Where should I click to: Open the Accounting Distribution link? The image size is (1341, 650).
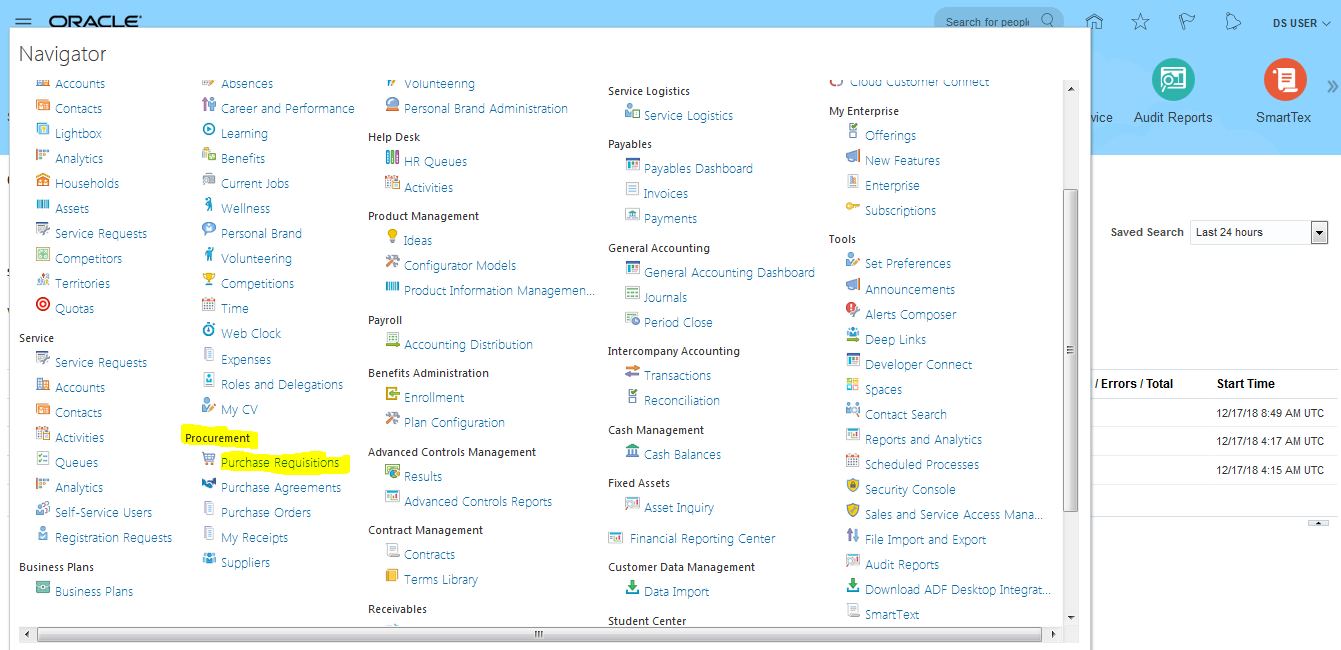[468, 345]
